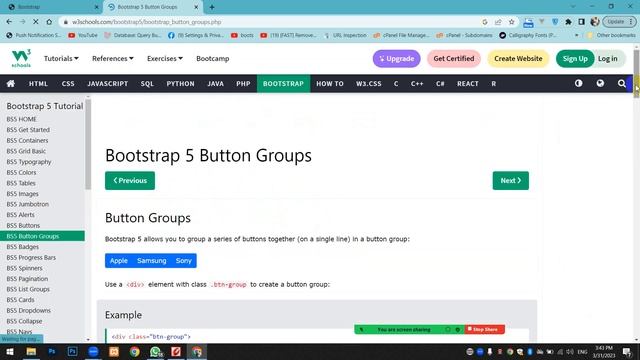Select BOOTSTRAP in the top navbar
The image size is (640, 360).
point(283,84)
